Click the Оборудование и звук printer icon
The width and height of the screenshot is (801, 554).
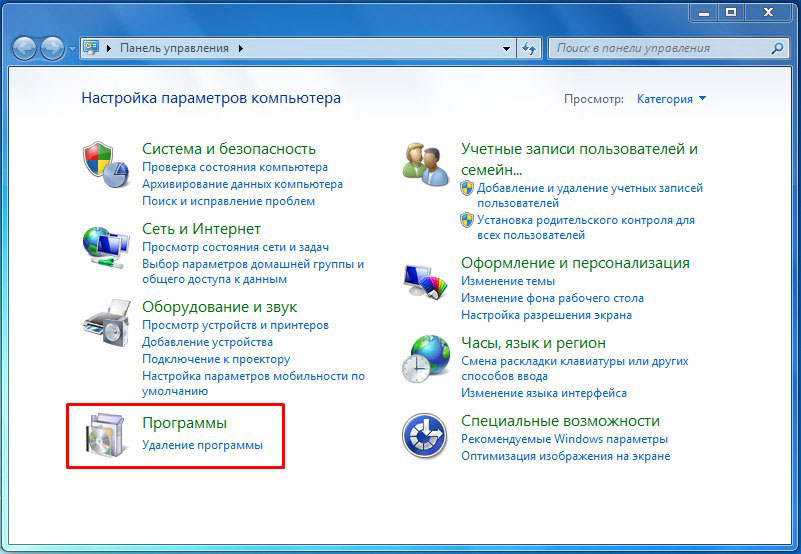tap(107, 324)
